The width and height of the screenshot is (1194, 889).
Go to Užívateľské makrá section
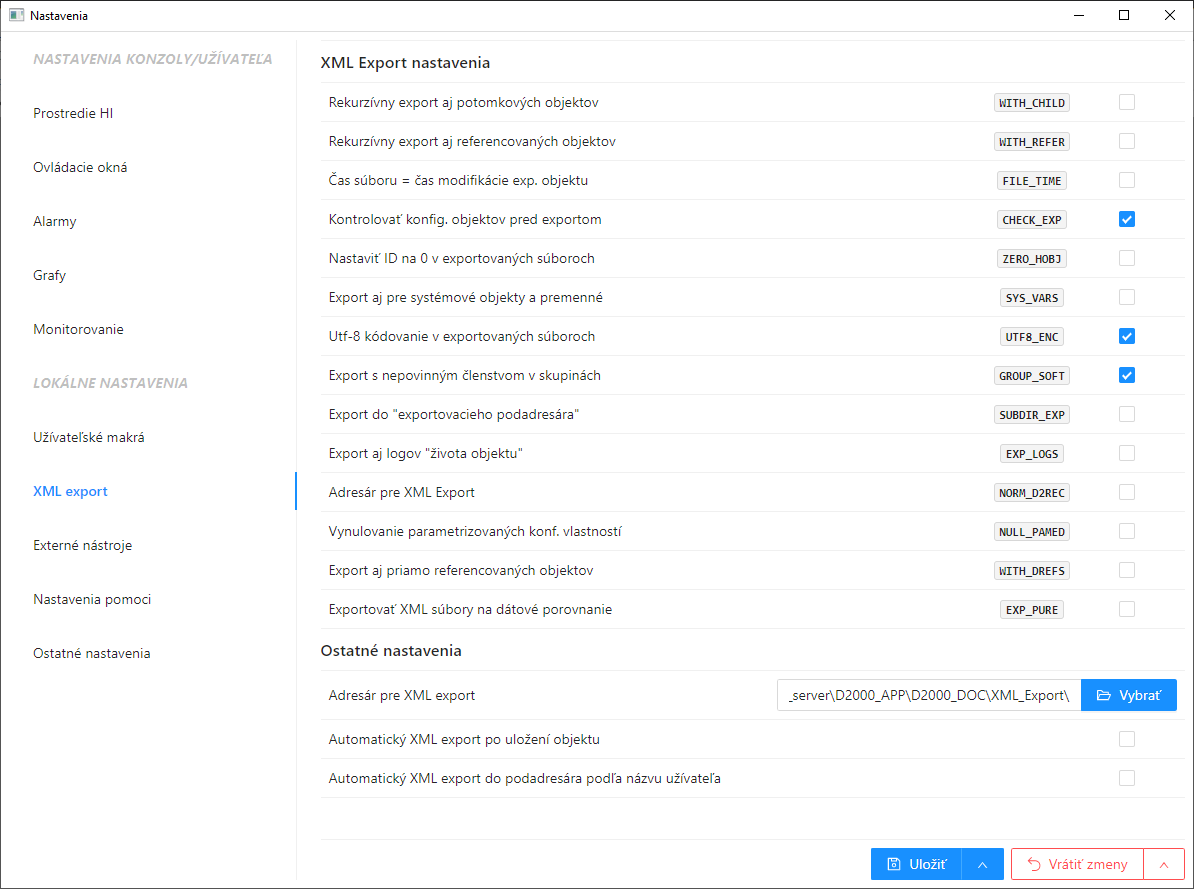click(x=89, y=437)
